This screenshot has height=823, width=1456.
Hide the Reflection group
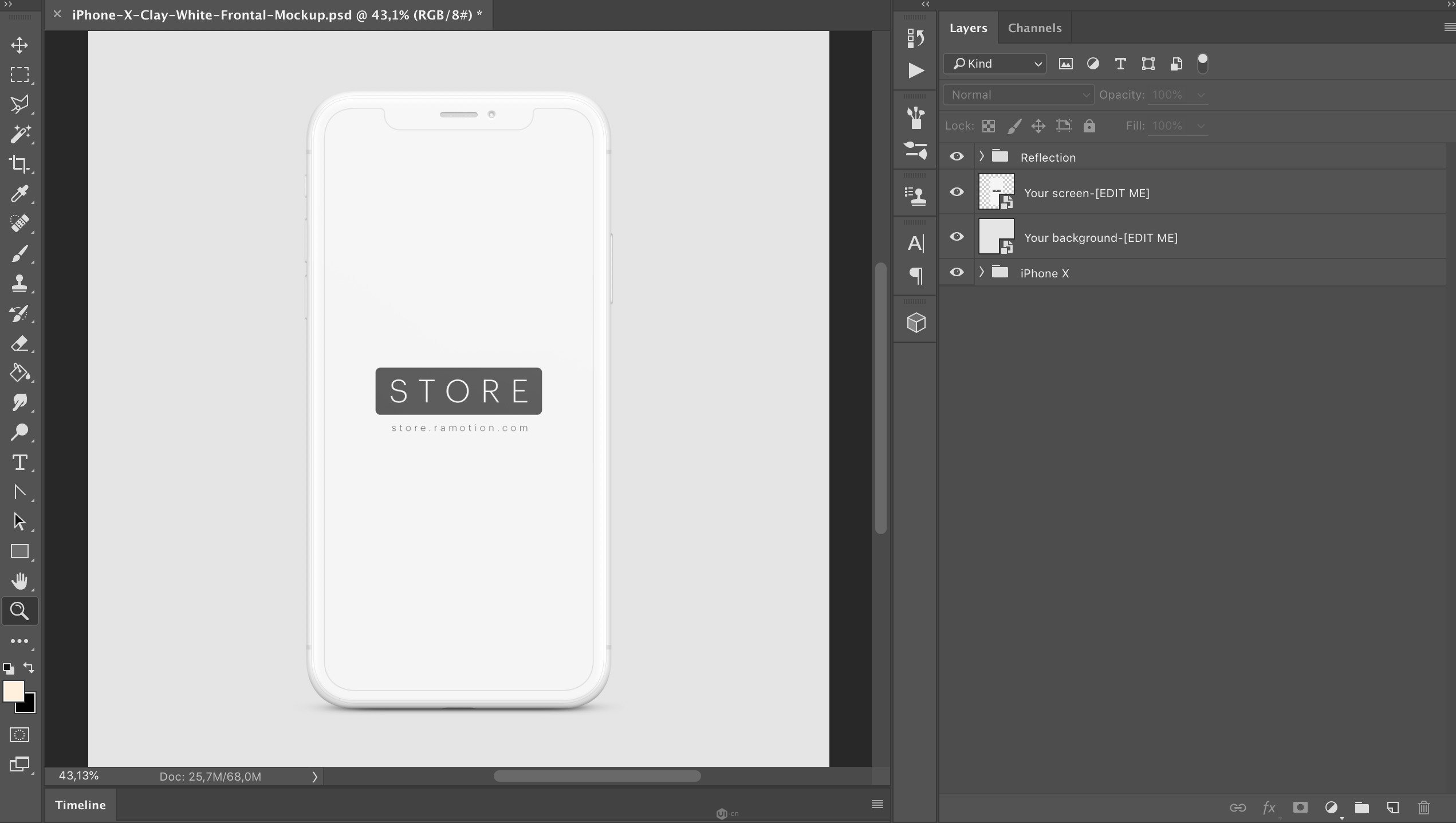click(x=957, y=156)
